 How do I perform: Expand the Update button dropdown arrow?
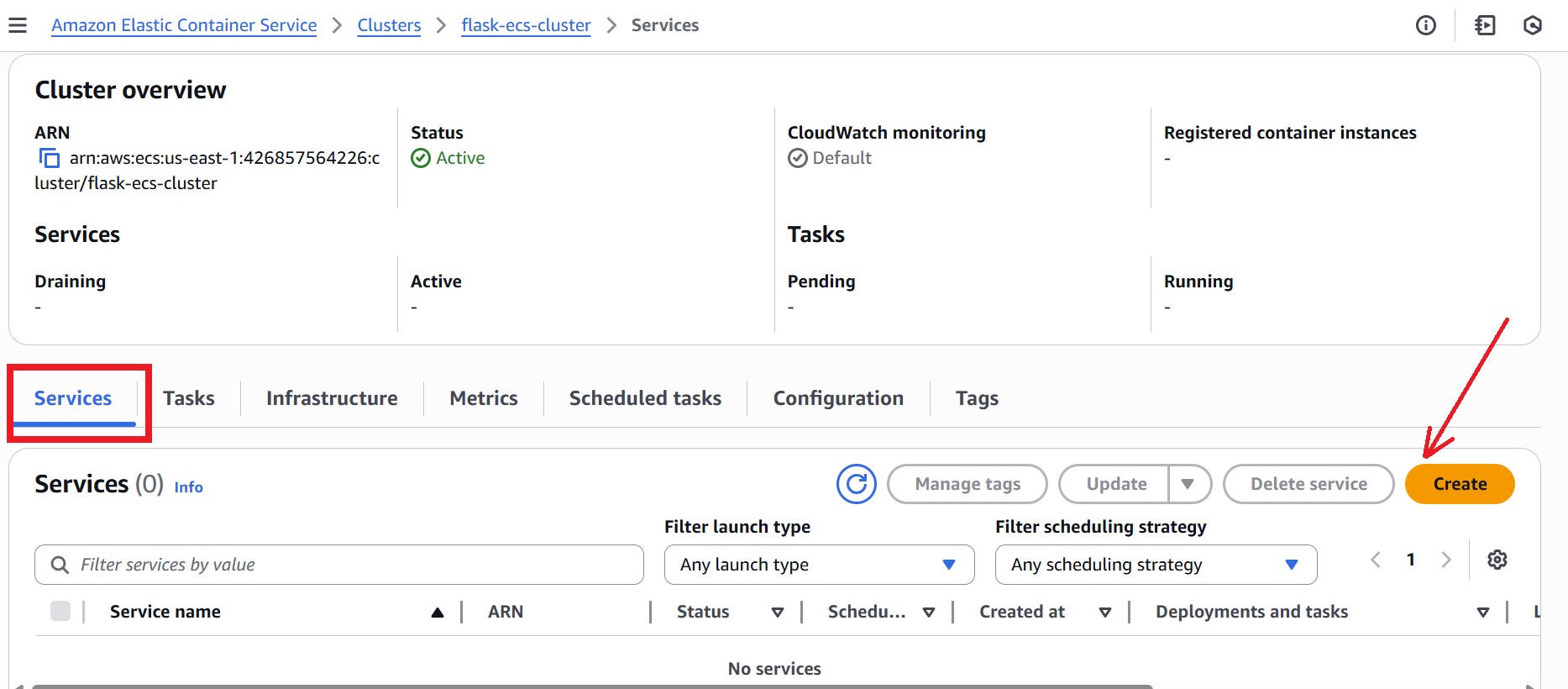tap(1188, 484)
